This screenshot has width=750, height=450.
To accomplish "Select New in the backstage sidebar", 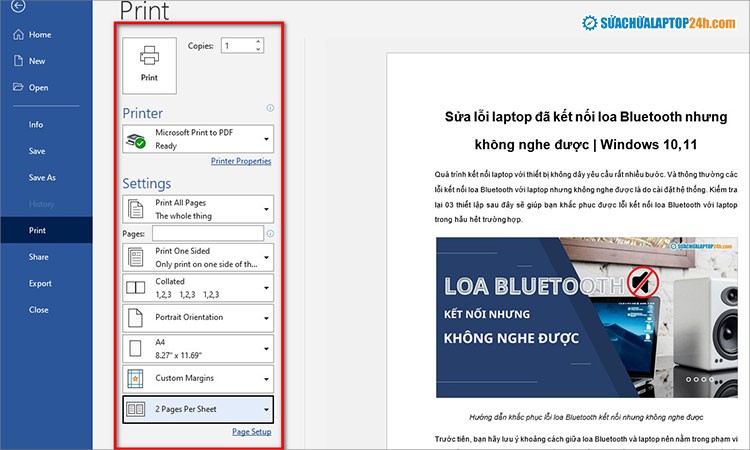I will pyautogui.click(x=37, y=61).
